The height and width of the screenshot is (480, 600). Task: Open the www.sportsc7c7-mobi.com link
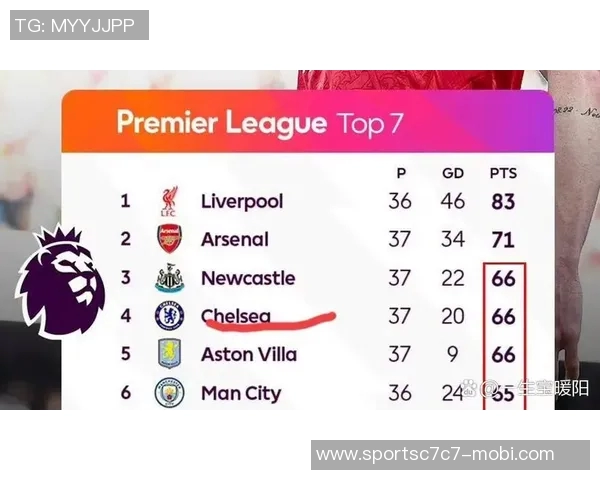(435, 454)
